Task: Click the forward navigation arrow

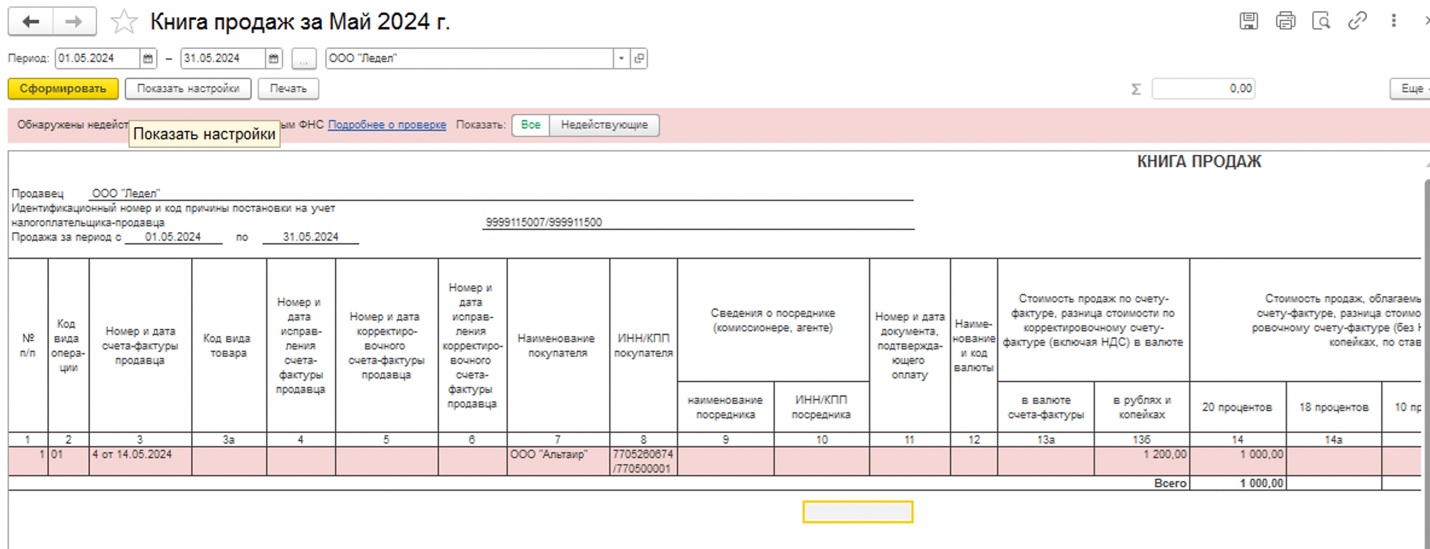Action: point(74,21)
